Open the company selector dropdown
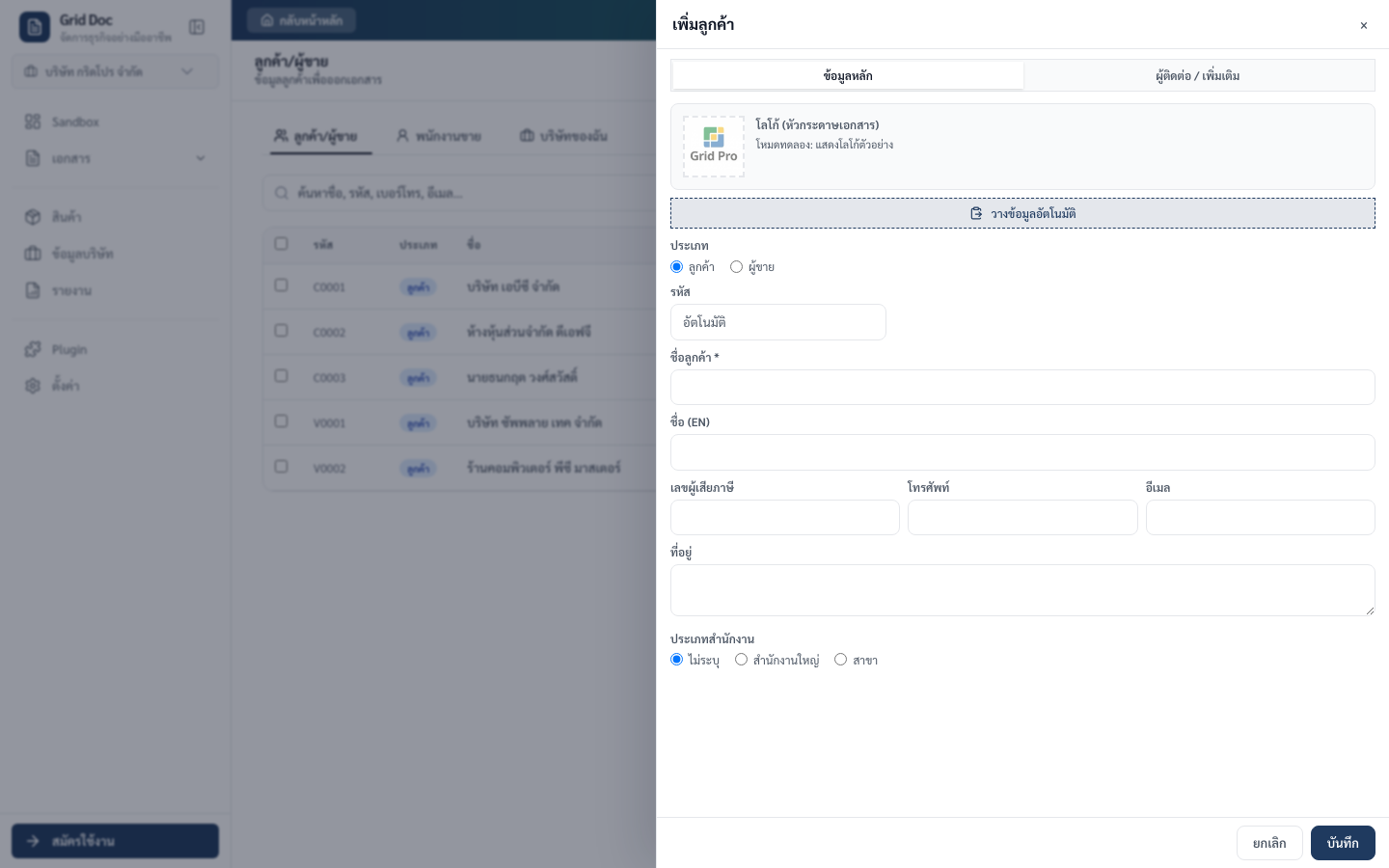 click(x=115, y=71)
